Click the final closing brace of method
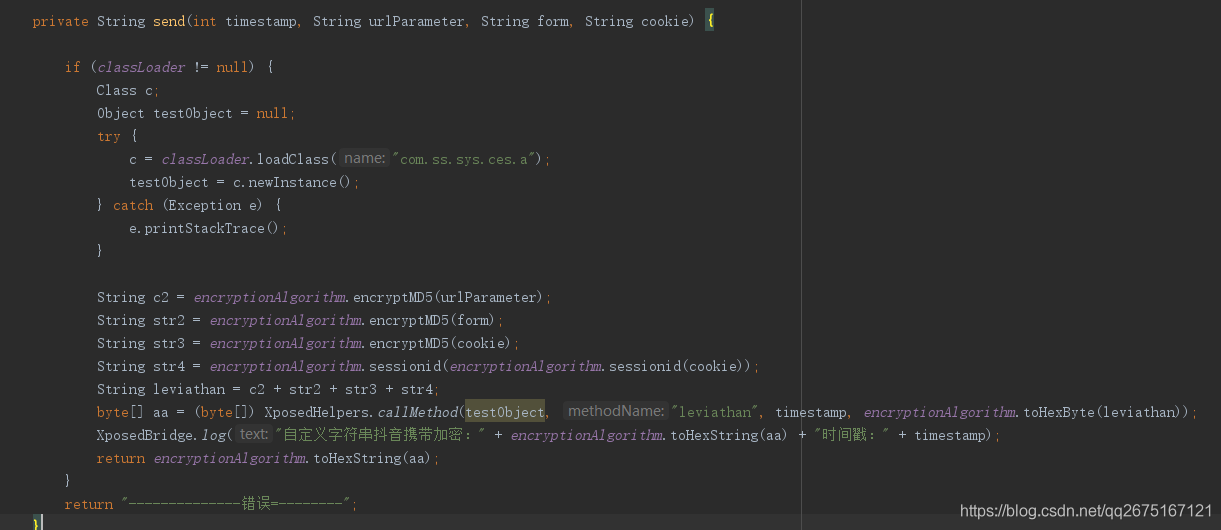Screen dimensions: 1221x530 click(x=37, y=523)
